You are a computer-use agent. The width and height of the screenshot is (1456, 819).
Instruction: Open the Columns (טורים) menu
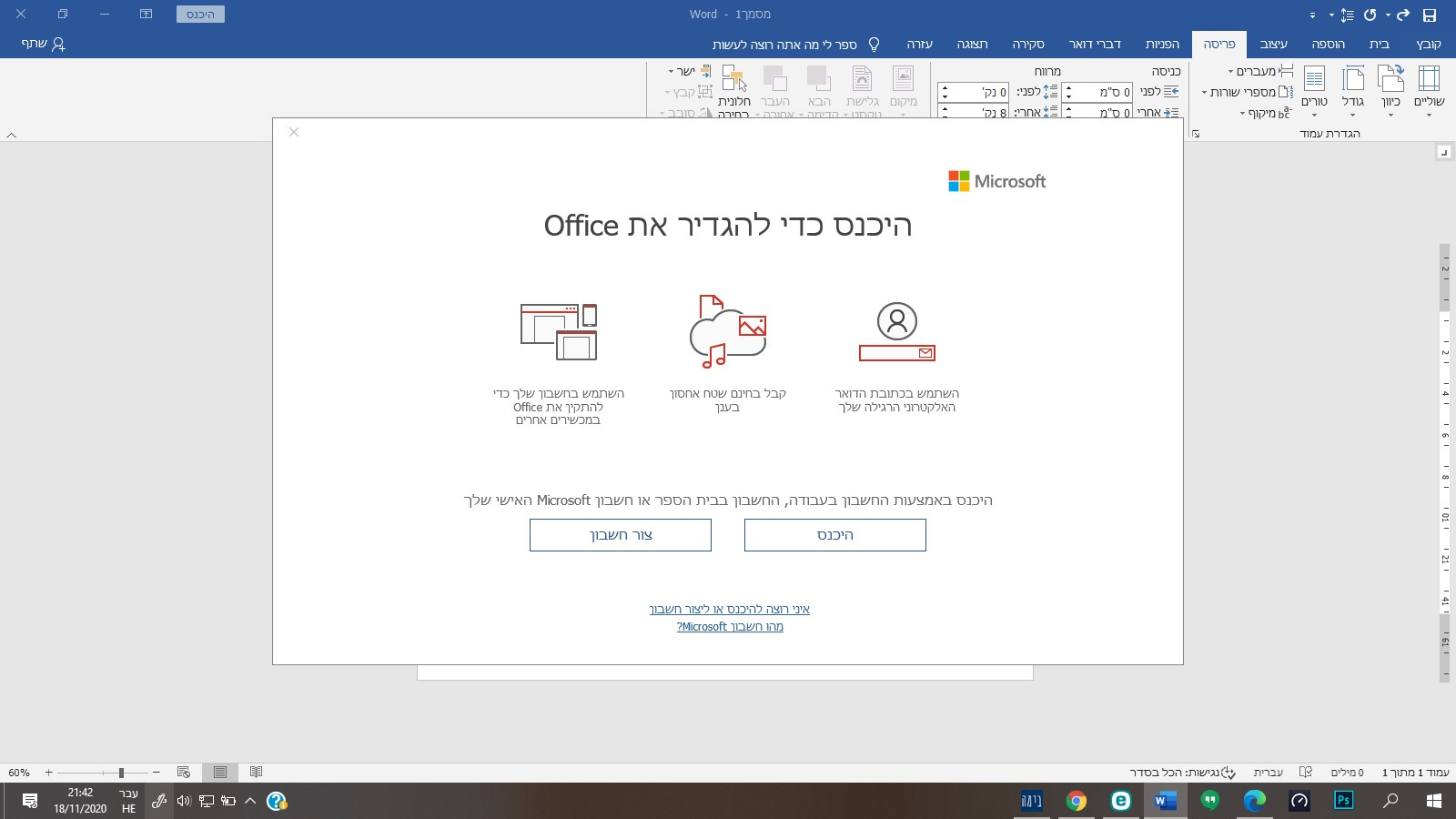click(x=1314, y=89)
